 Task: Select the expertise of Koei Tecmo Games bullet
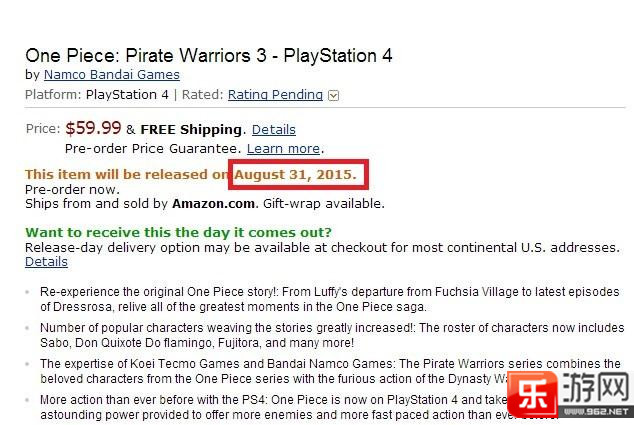pyautogui.click(x=330, y=371)
